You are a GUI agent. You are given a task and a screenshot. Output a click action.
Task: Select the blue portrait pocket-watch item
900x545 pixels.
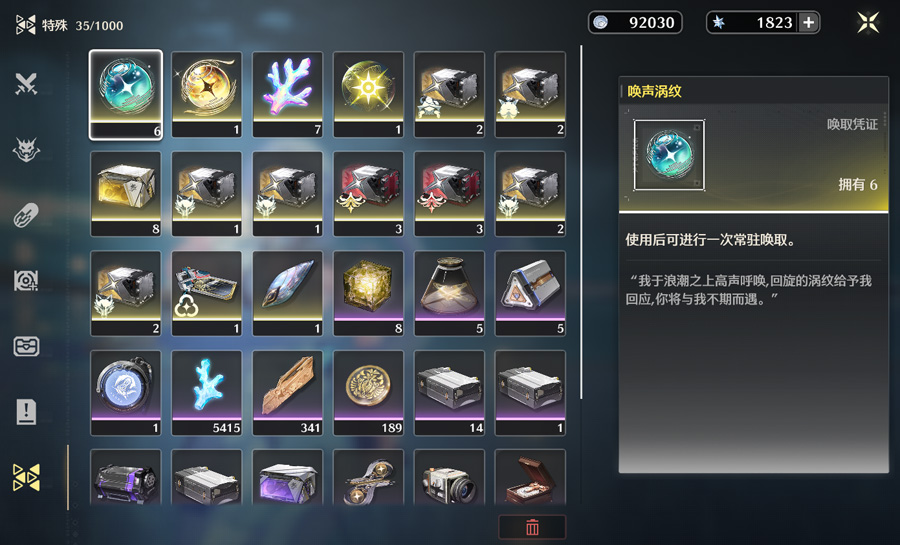coord(126,393)
